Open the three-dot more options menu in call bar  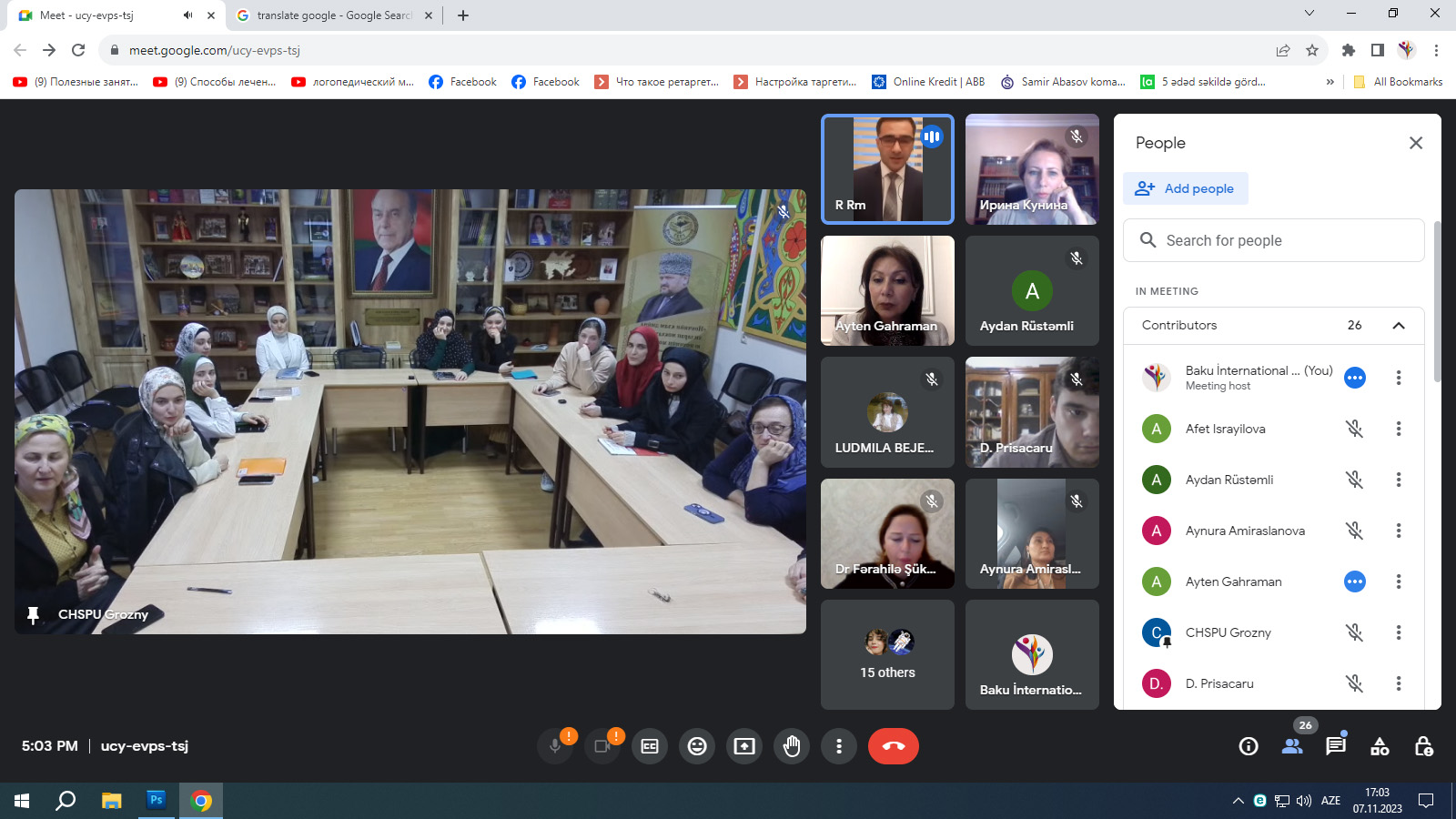tap(839, 746)
